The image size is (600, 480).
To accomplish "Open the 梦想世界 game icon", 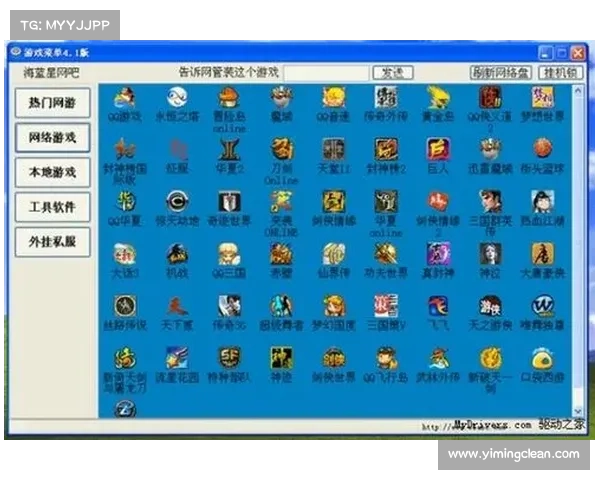I will (543, 97).
